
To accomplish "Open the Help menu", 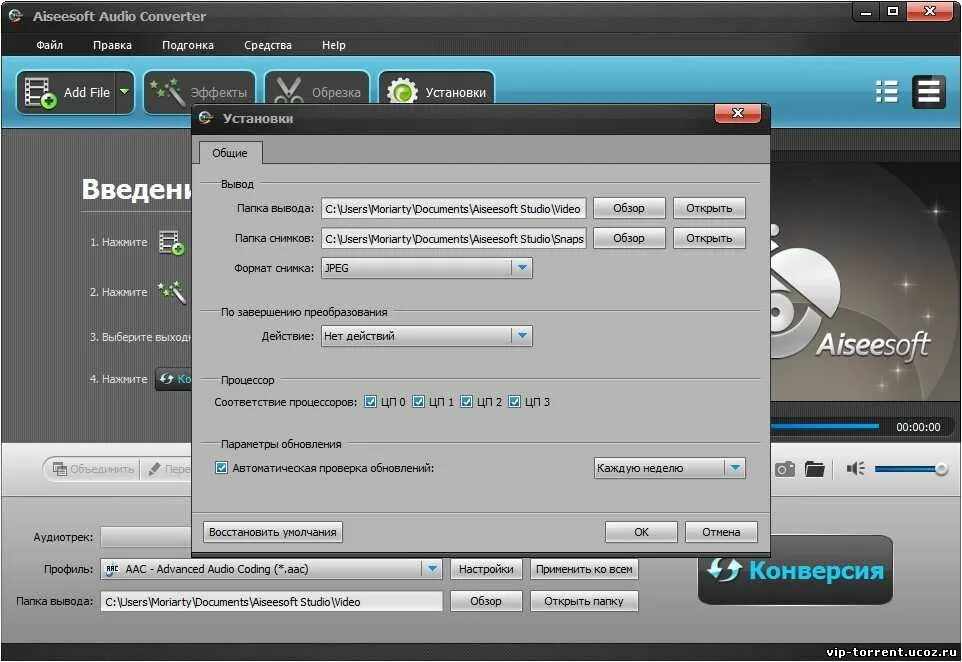I will [x=334, y=45].
